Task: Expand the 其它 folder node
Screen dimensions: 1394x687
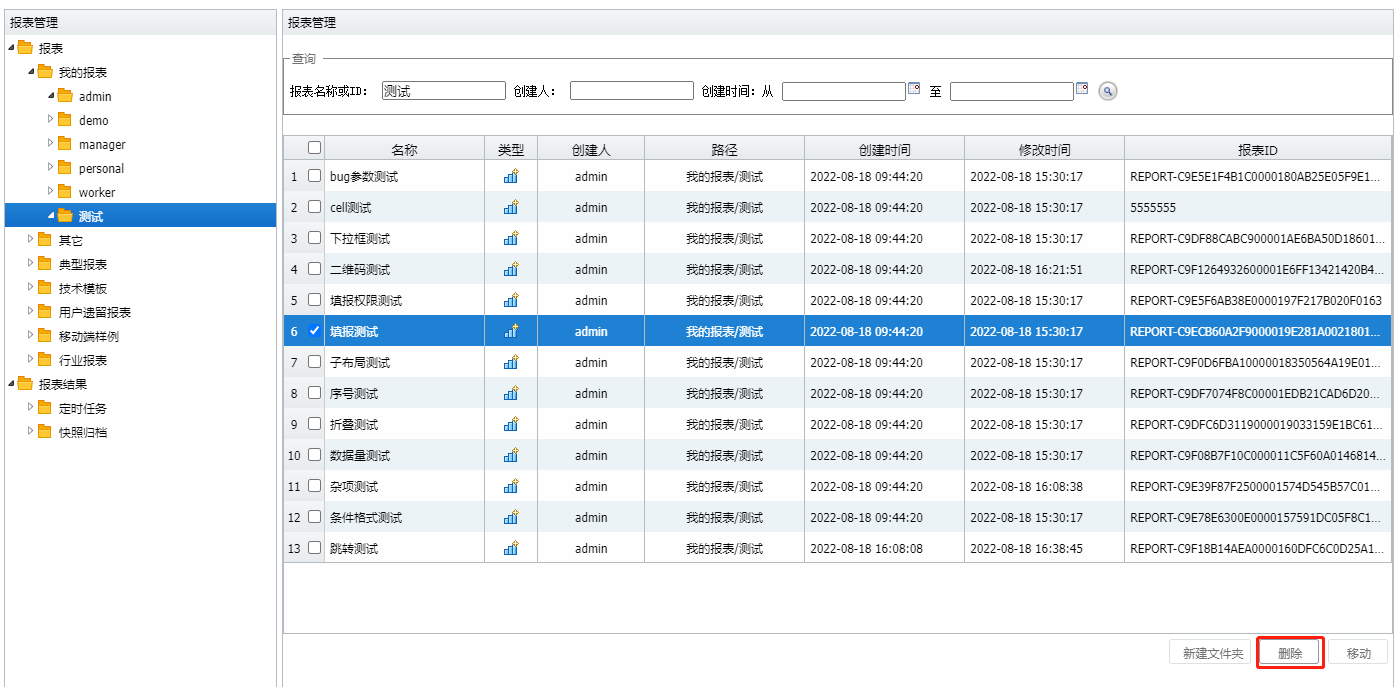Action: [31, 239]
